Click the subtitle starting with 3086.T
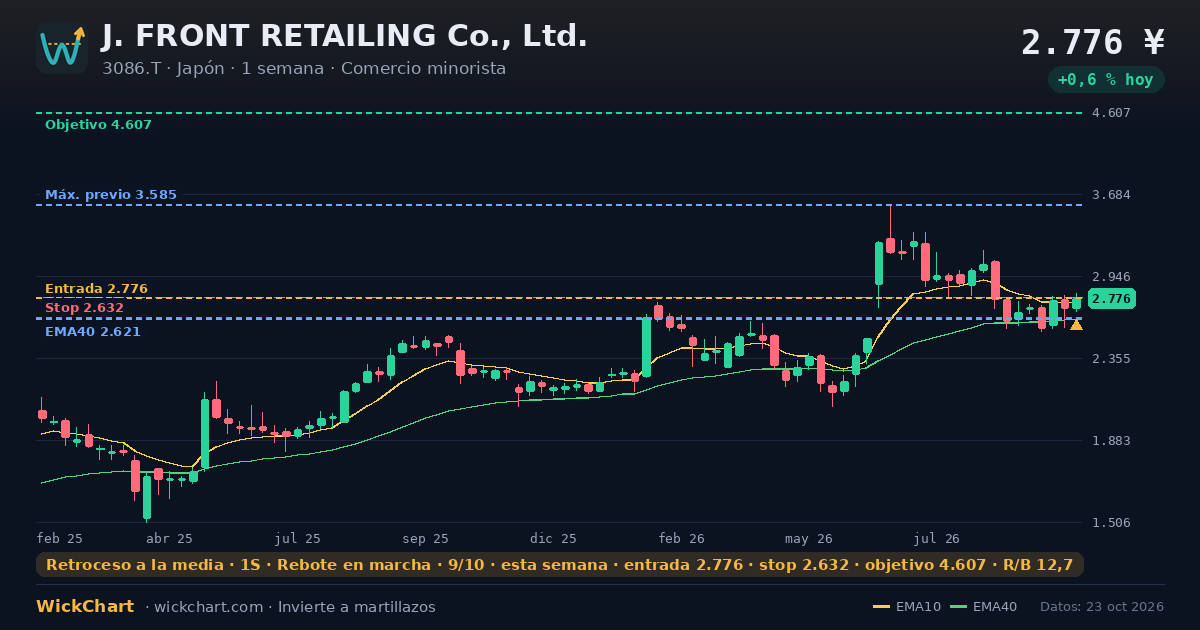This screenshot has height=630, width=1200. pos(303,69)
